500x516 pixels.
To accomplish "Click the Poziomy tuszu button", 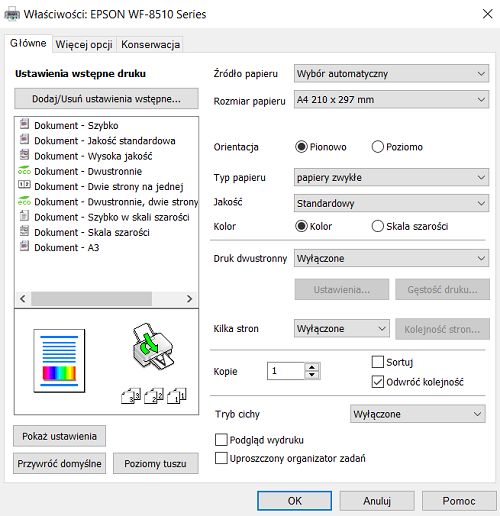I will coord(156,463).
